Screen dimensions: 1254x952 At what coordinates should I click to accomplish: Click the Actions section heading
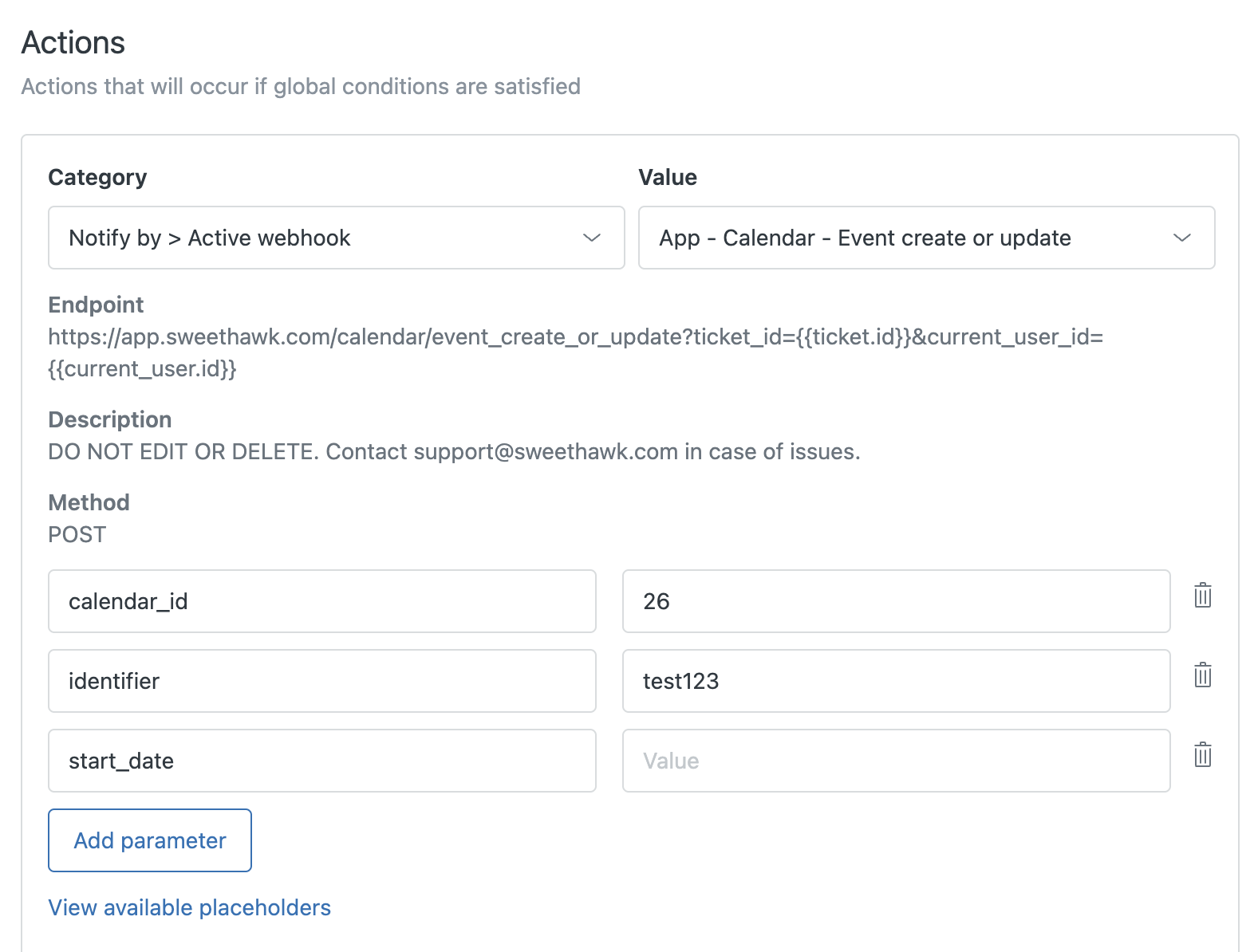point(73,43)
